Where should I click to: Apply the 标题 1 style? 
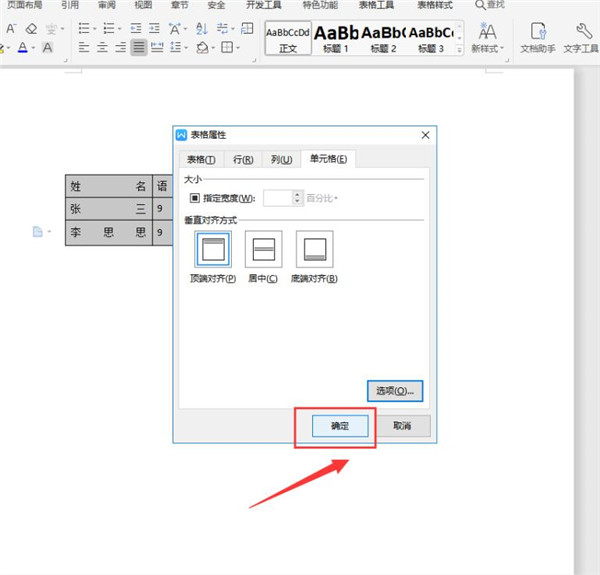(x=336, y=38)
